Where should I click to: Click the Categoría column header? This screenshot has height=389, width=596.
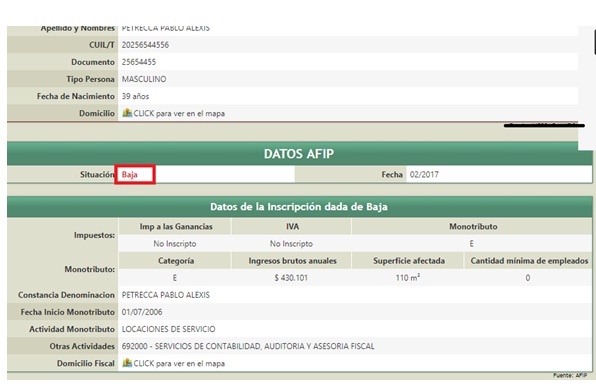tap(176, 261)
